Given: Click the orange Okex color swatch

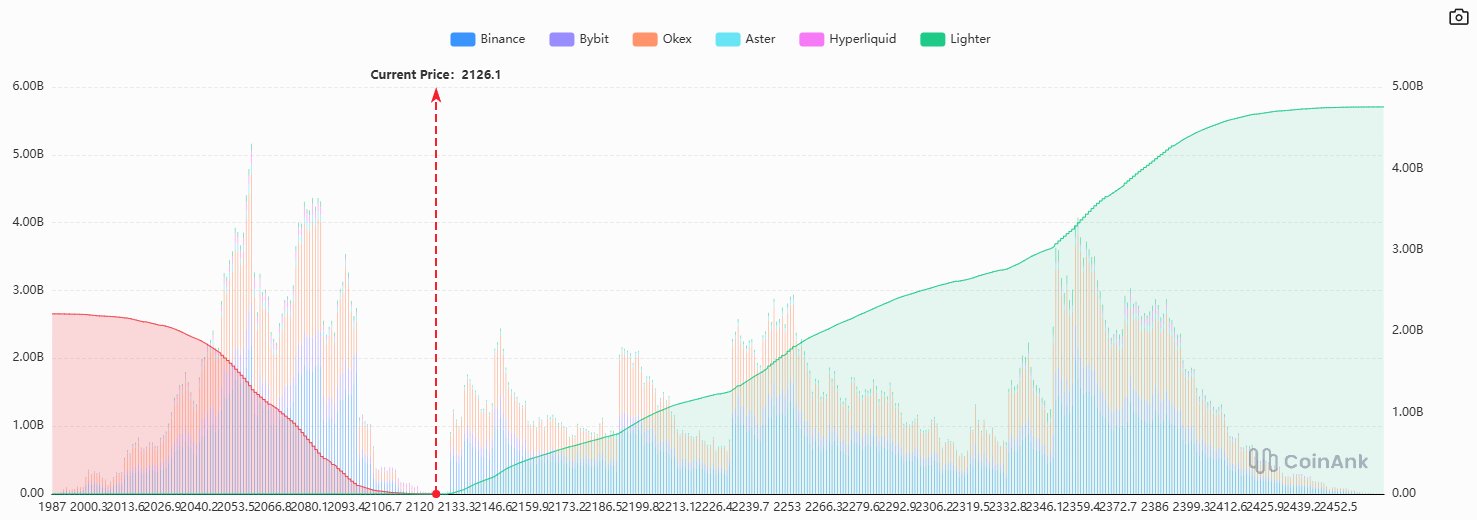Looking at the screenshot, I should click(644, 39).
